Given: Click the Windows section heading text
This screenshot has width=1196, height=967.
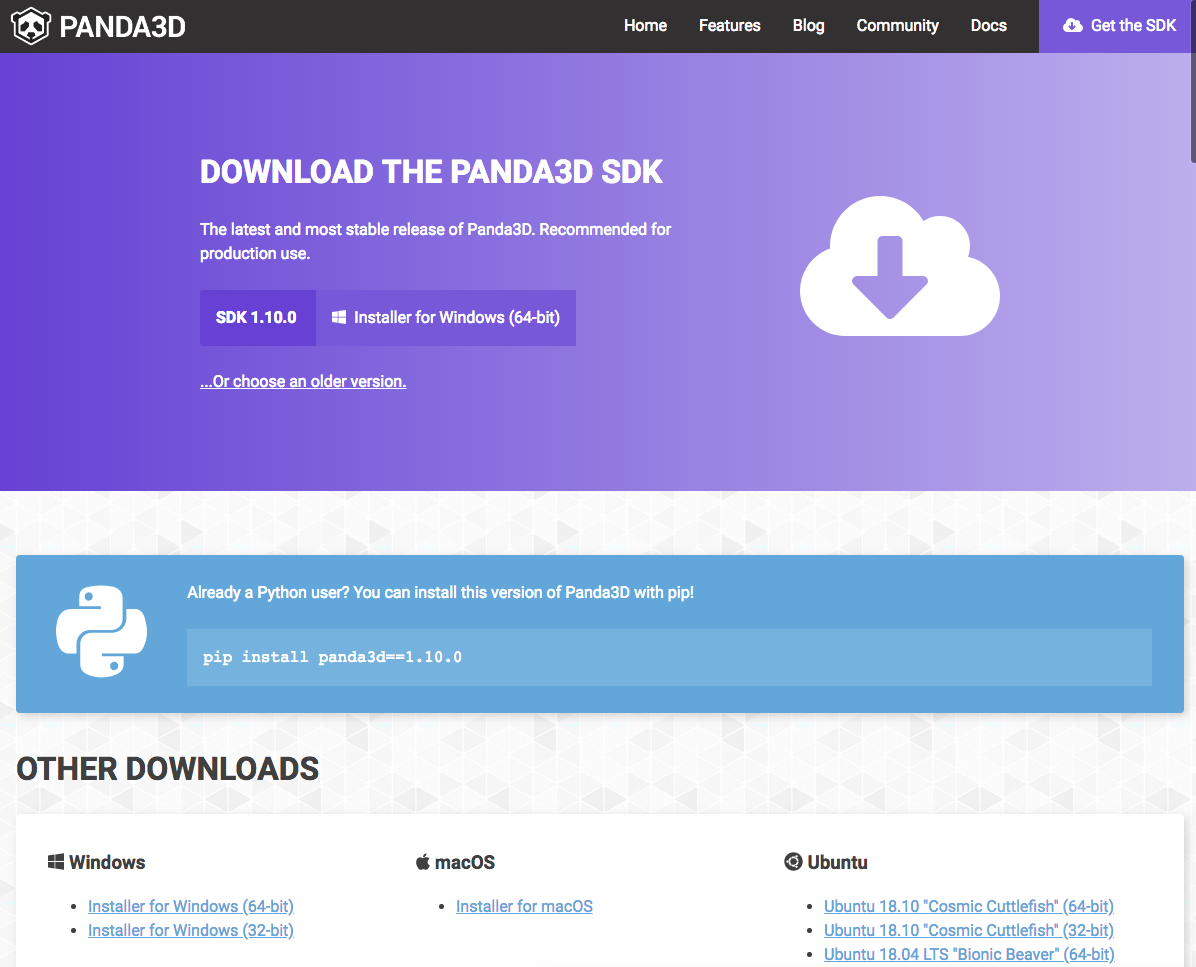Looking at the screenshot, I should 107,863.
